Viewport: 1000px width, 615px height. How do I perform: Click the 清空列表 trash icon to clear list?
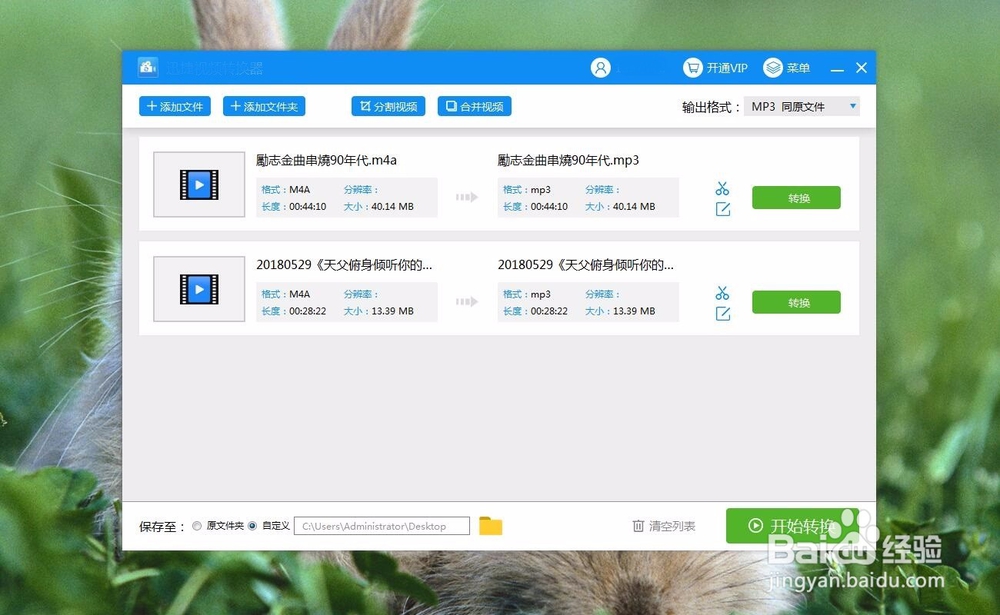(637, 525)
